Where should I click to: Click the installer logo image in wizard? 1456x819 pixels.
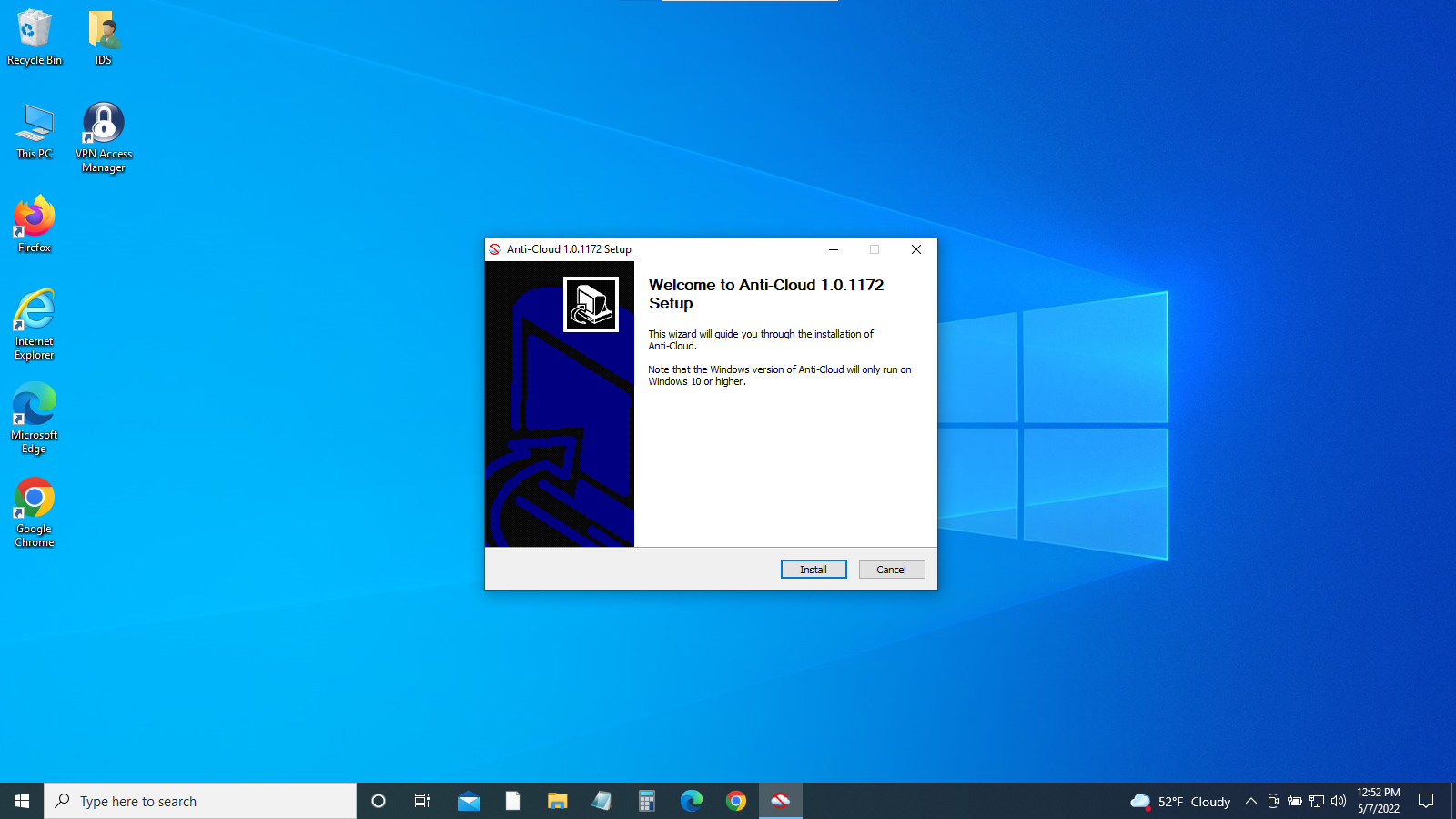591,304
